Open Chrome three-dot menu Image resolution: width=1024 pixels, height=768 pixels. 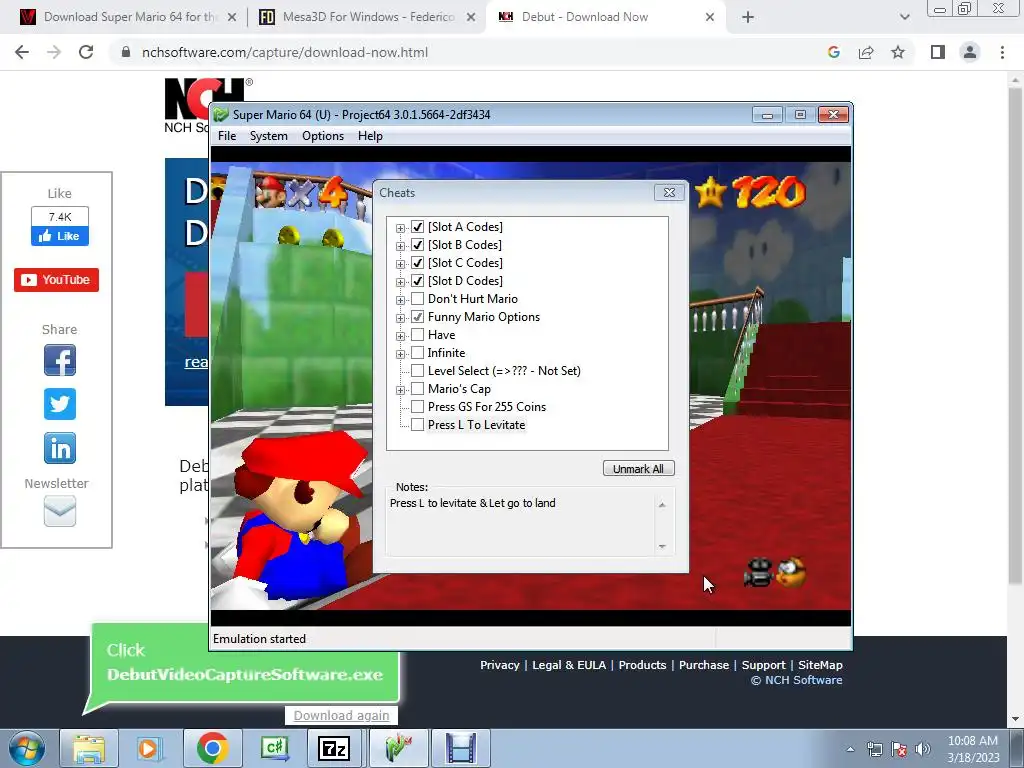click(1002, 52)
